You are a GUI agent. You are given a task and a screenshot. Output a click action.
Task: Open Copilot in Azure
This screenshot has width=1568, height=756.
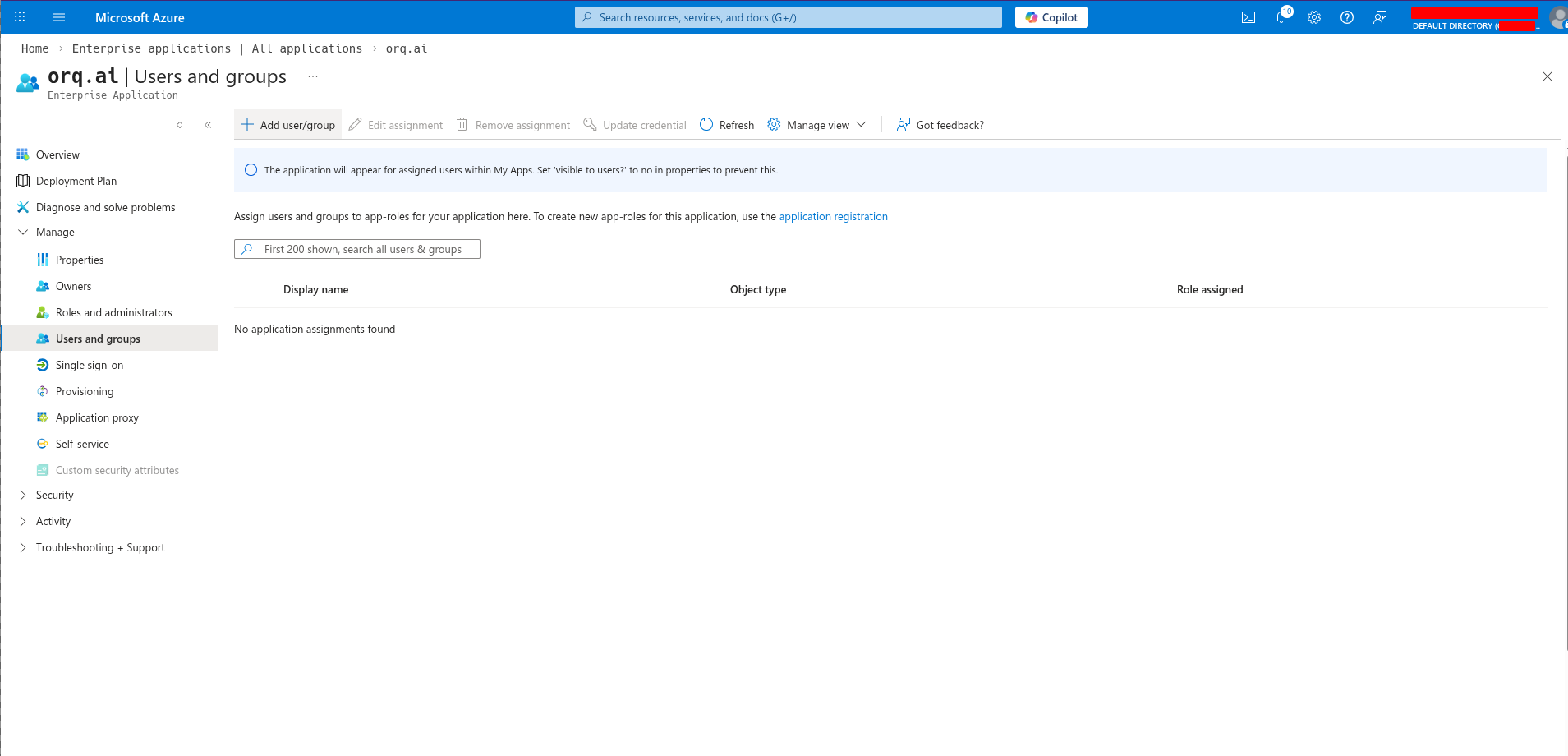click(x=1051, y=16)
